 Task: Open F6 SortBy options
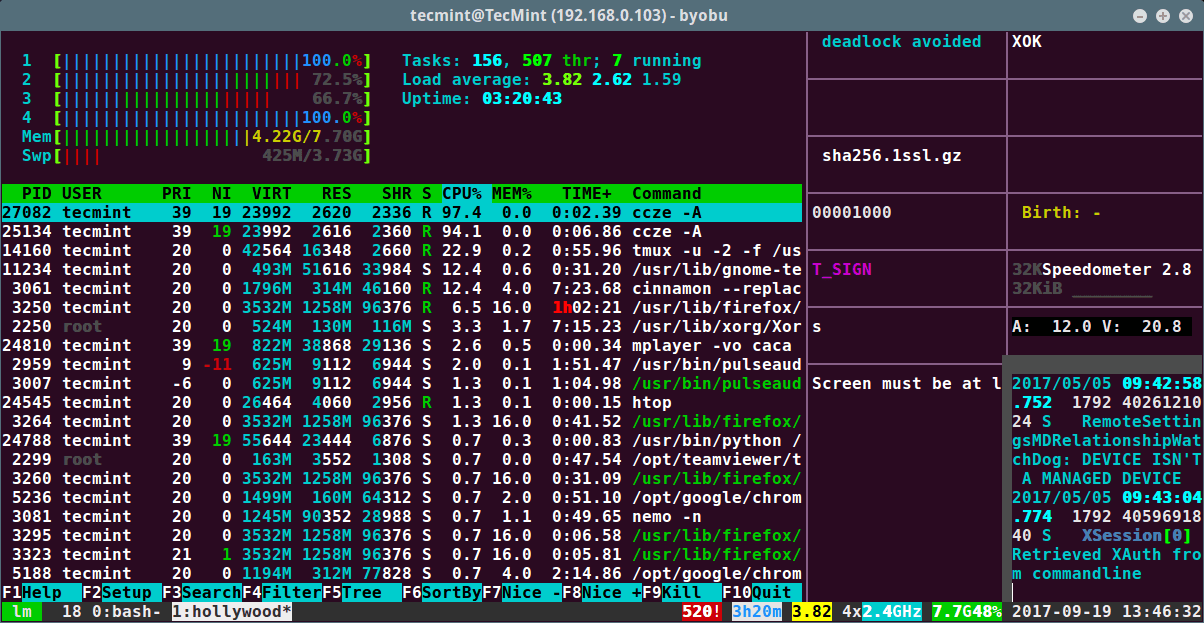coord(442,592)
